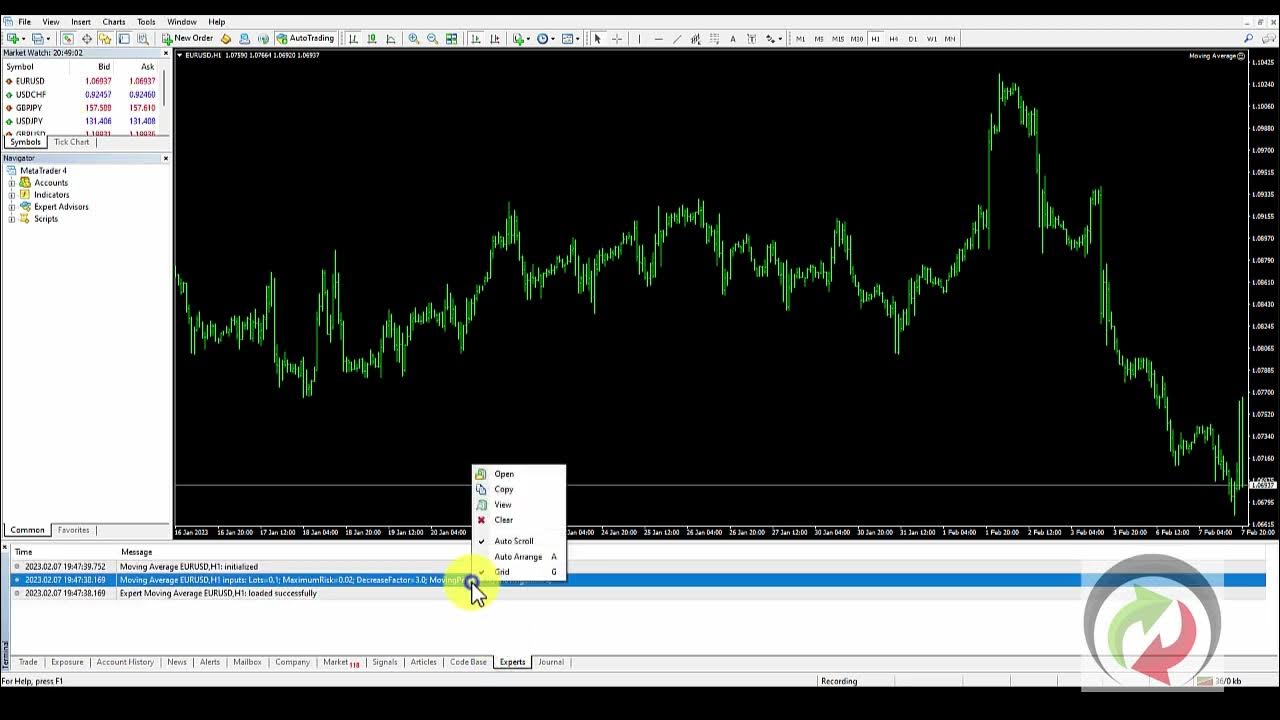Select the 'loaded successfully' log row
Screen dimensions: 1280x720
[638, 593]
